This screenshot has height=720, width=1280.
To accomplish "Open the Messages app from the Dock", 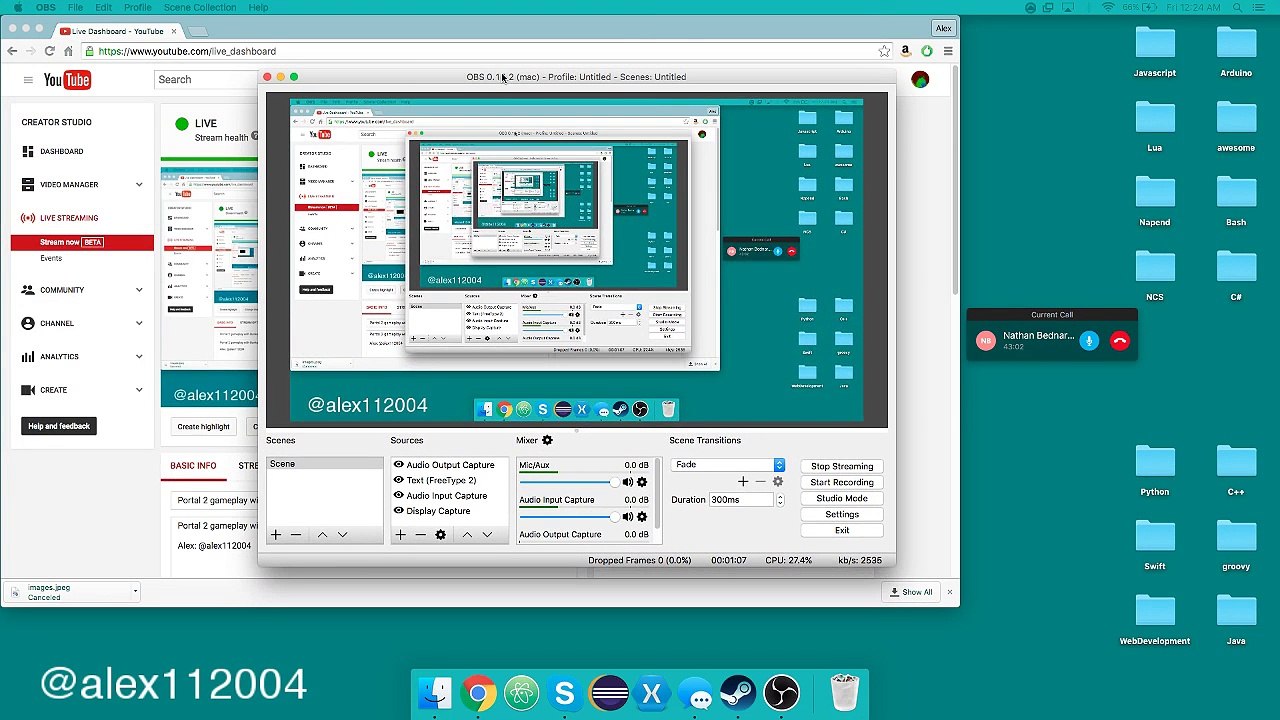I will [696, 693].
